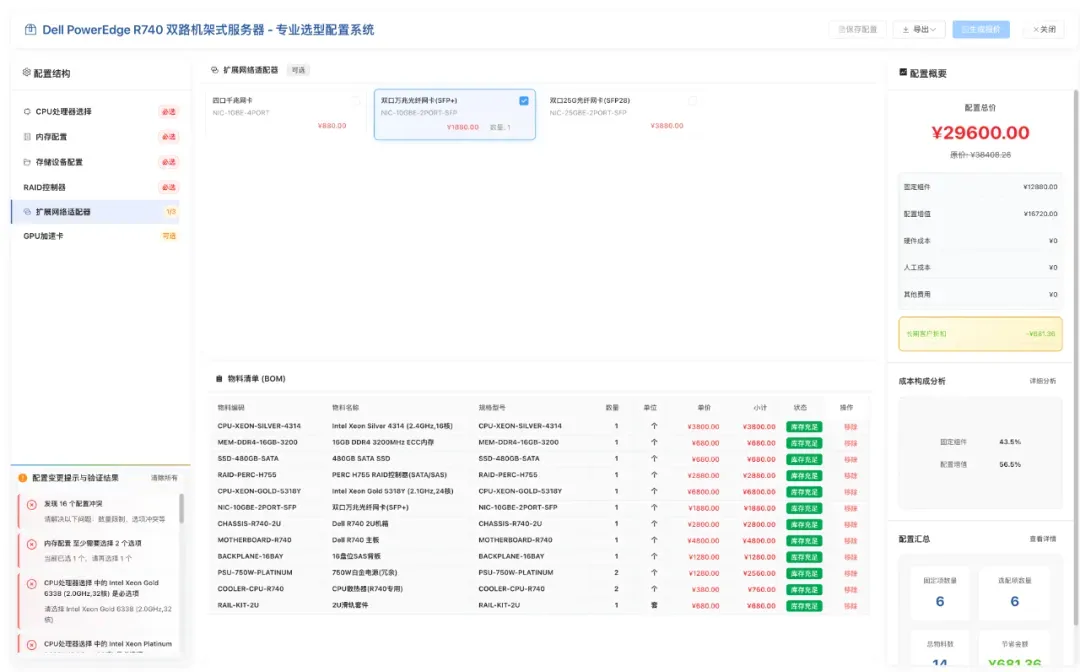Remove the NIC-10GBE-2PORT-SFP BOM row

coord(851,508)
